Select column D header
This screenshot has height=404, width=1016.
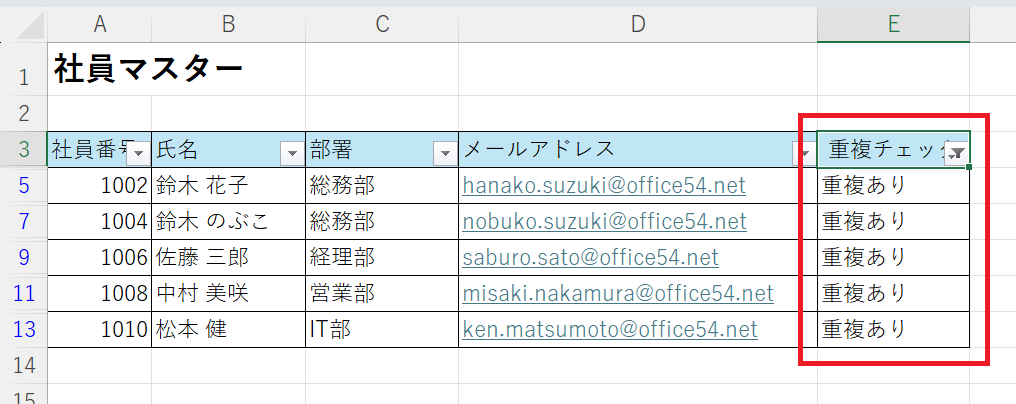click(638, 24)
